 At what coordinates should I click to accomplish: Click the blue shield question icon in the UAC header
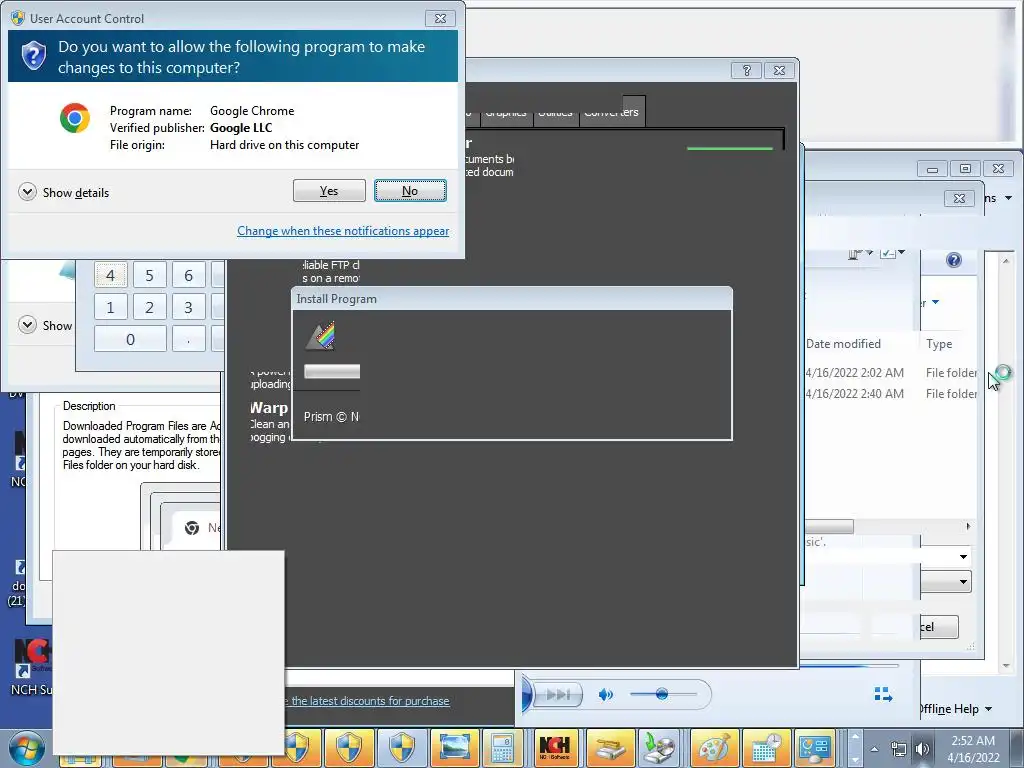tap(34, 56)
